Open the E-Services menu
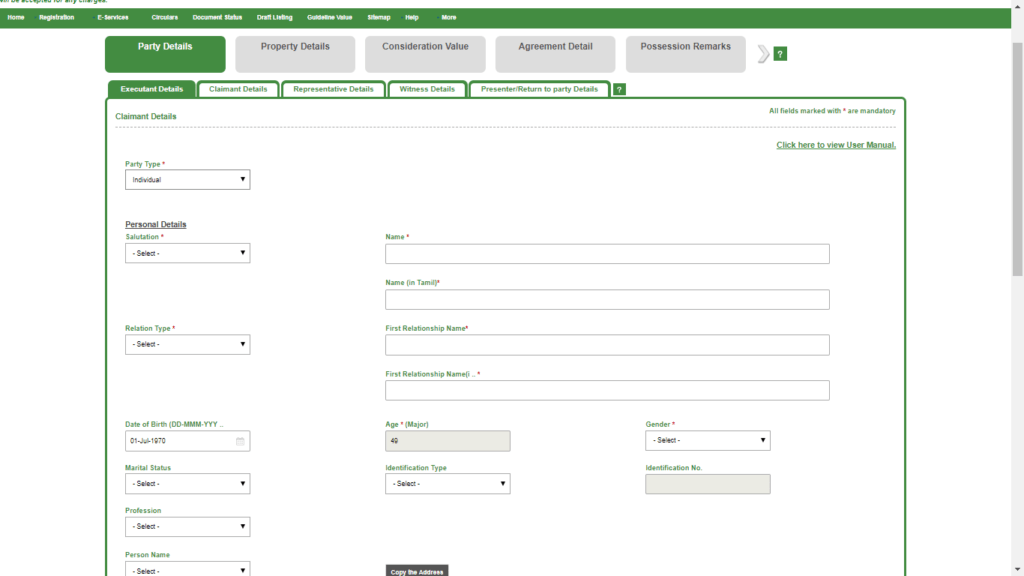 point(113,18)
